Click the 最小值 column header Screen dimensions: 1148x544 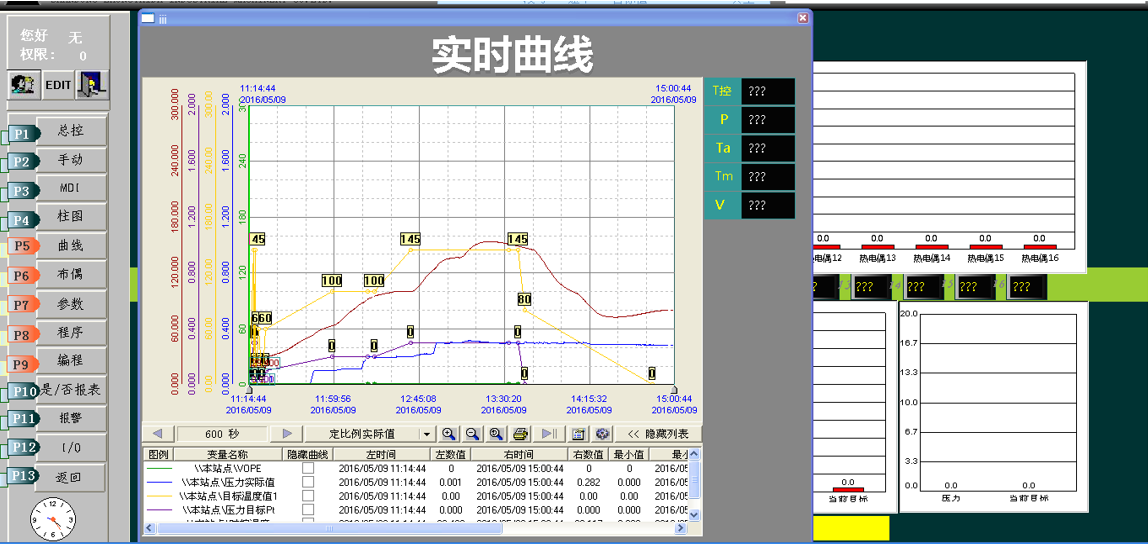tap(628, 453)
